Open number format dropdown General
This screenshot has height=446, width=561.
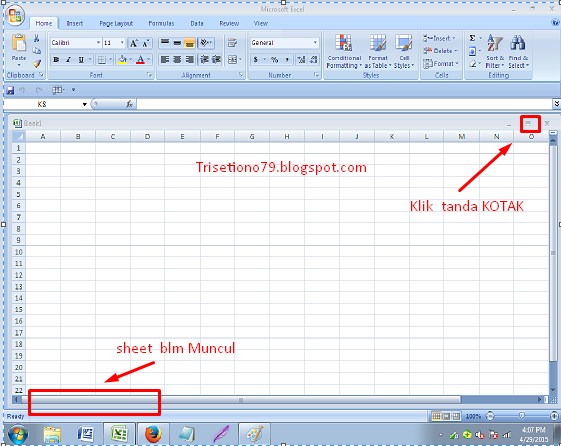pyautogui.click(x=315, y=43)
